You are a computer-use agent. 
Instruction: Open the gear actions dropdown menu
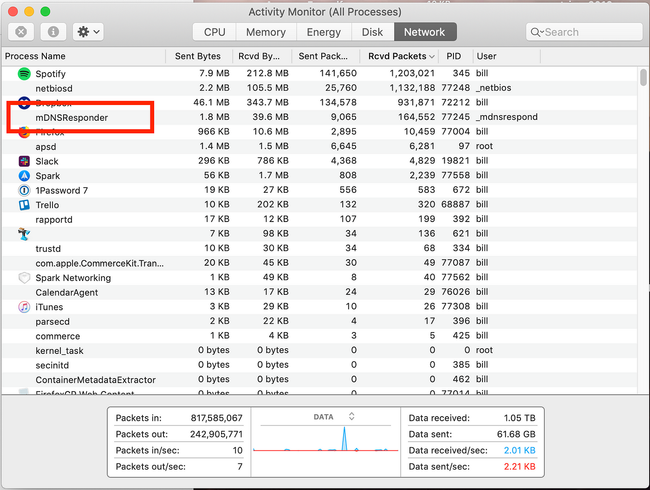87,32
